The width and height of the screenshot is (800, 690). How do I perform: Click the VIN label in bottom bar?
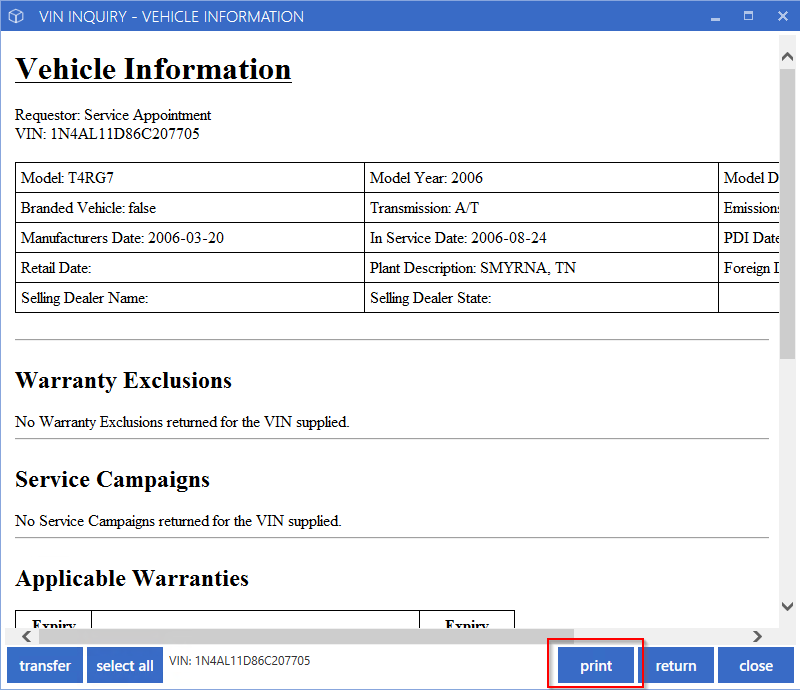coord(239,661)
